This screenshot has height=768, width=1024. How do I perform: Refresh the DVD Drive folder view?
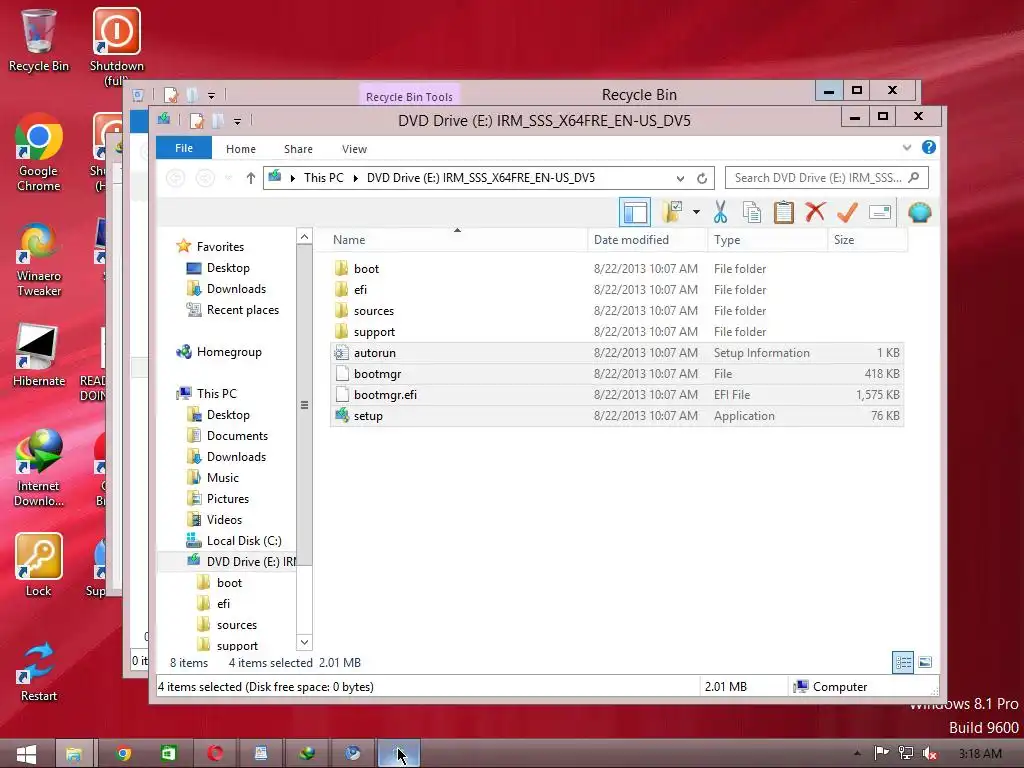[x=702, y=178]
